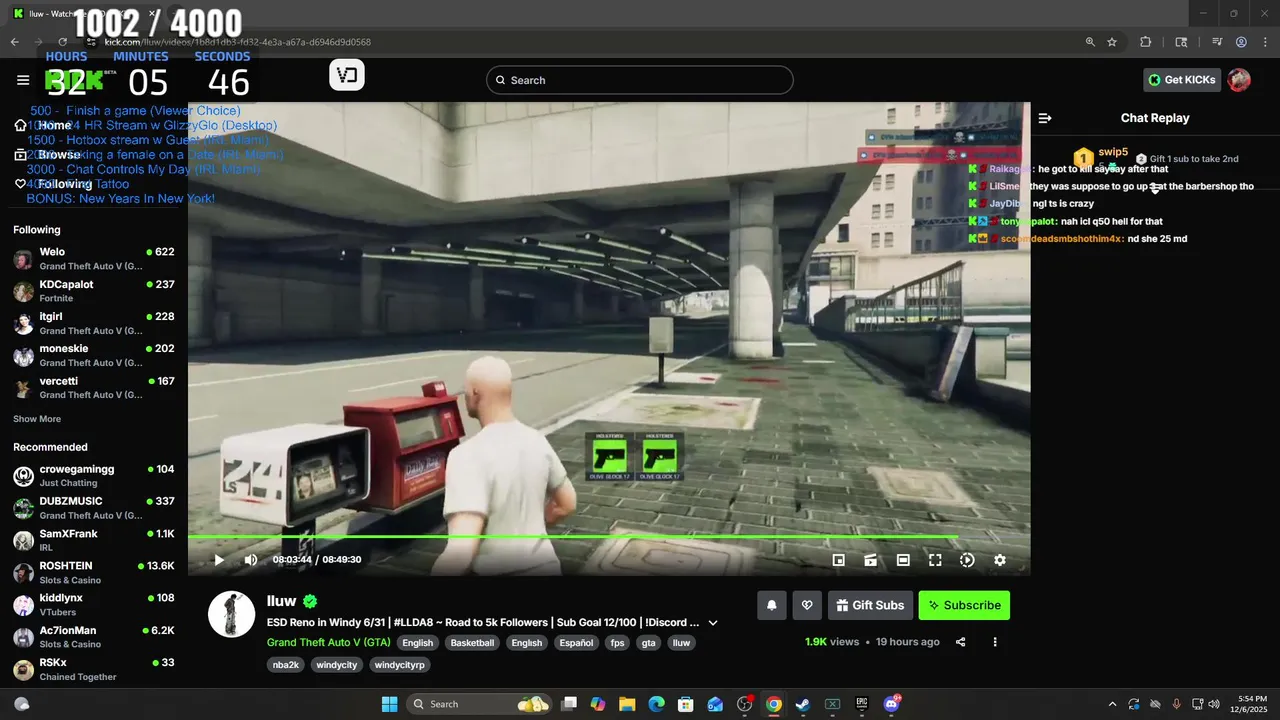Collapse the Chat Replay panel
Image resolution: width=1280 pixels, height=720 pixels.
point(1045,118)
